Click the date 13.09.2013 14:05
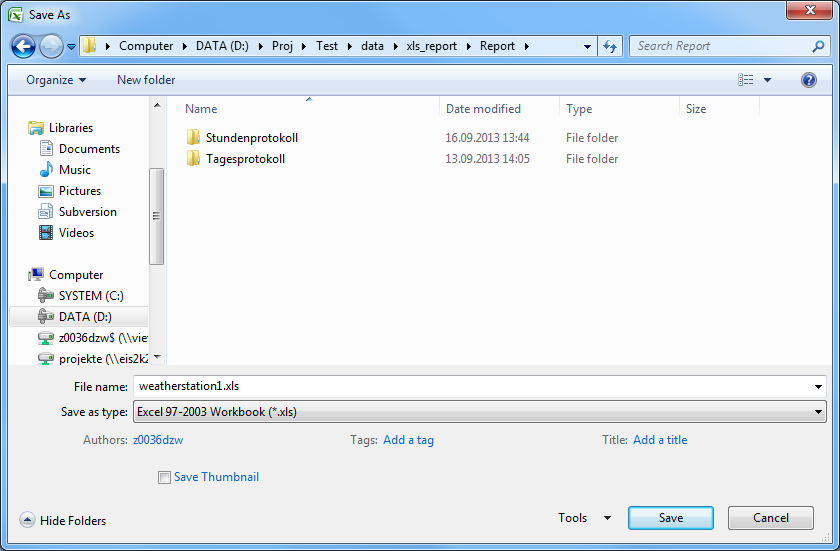840x551 pixels. 487,158
